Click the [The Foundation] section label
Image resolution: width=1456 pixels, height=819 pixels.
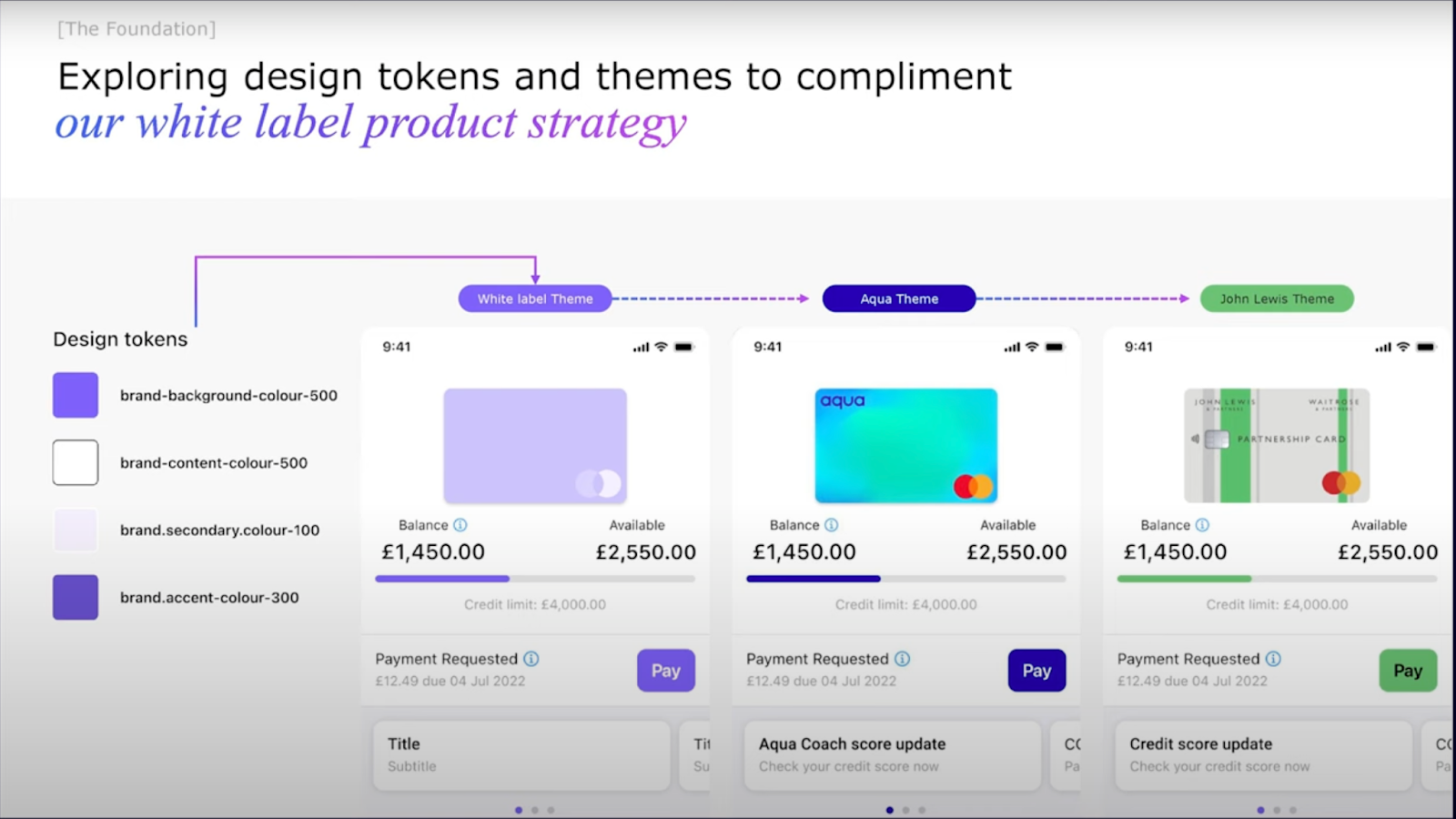136,28
